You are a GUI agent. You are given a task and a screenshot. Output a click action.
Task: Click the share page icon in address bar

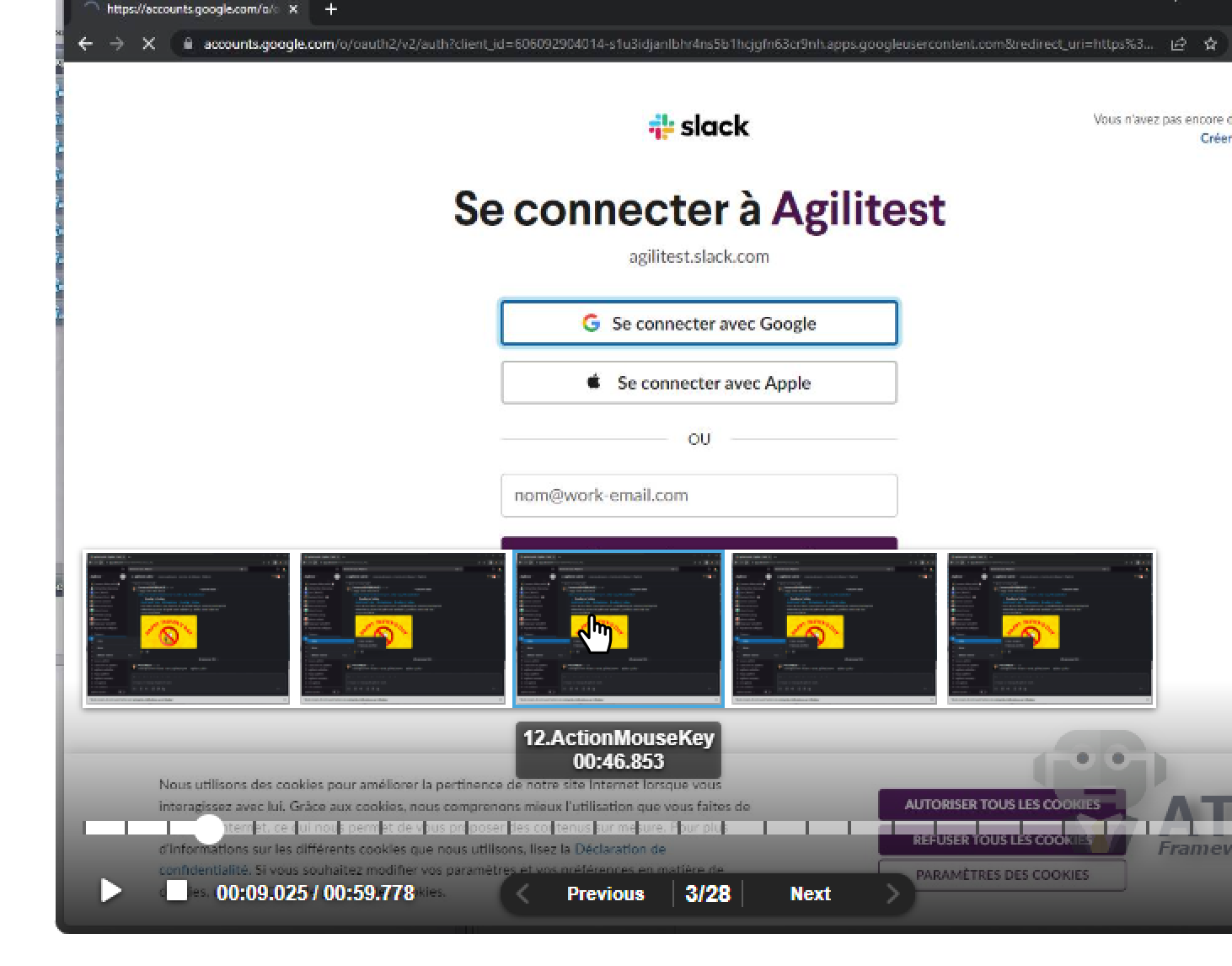pyautogui.click(x=1179, y=44)
